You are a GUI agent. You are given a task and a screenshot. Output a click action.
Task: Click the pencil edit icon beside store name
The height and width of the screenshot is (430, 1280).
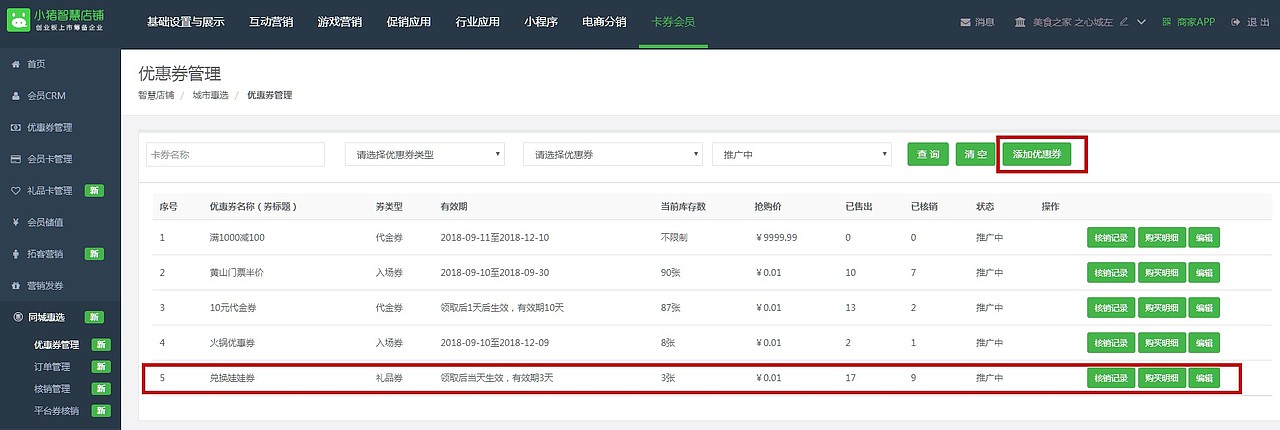point(1124,22)
